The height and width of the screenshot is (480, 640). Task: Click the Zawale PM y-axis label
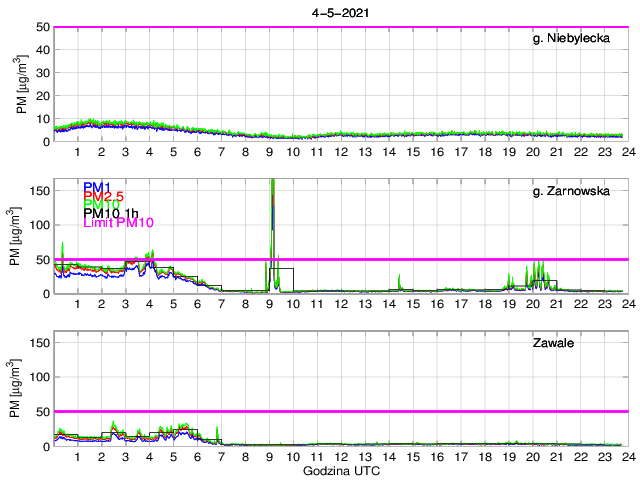pos(15,389)
